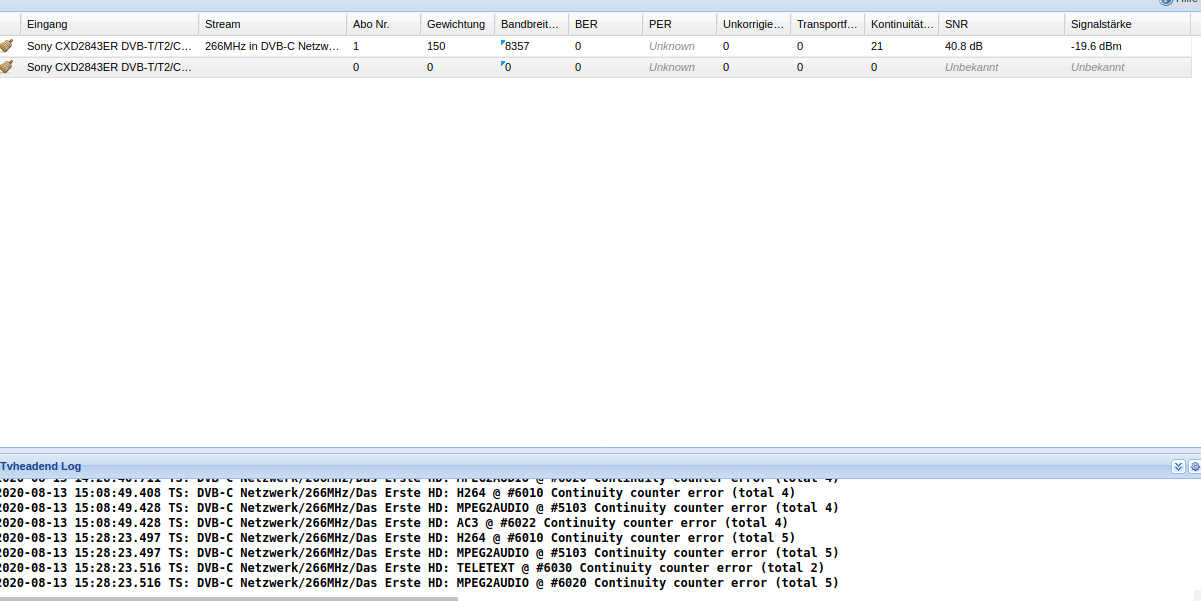Click the bandwidth value 8357
The width and height of the screenshot is (1201, 601).
tap(516, 46)
